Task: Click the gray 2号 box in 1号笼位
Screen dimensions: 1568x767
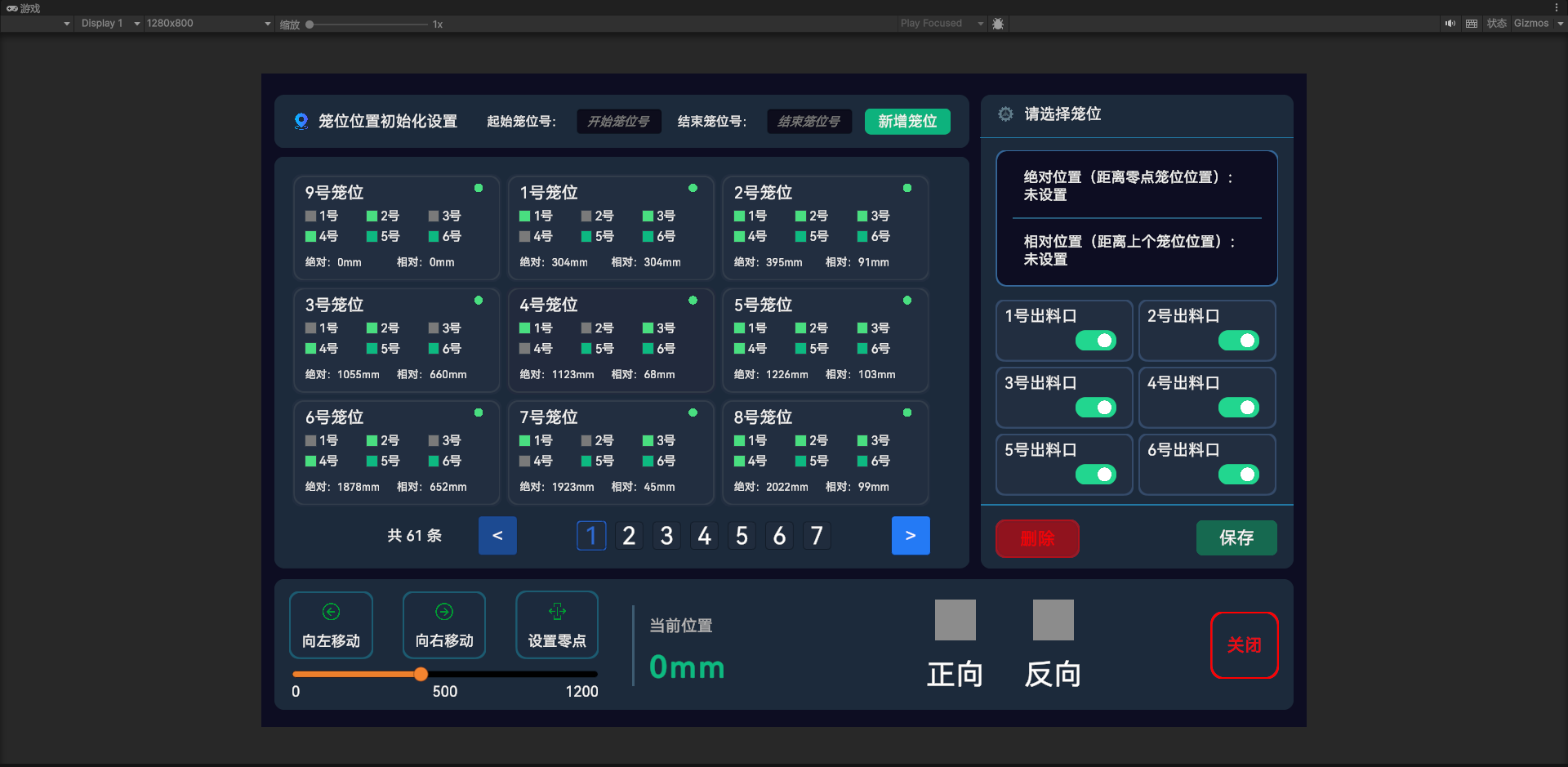Action: pos(586,216)
